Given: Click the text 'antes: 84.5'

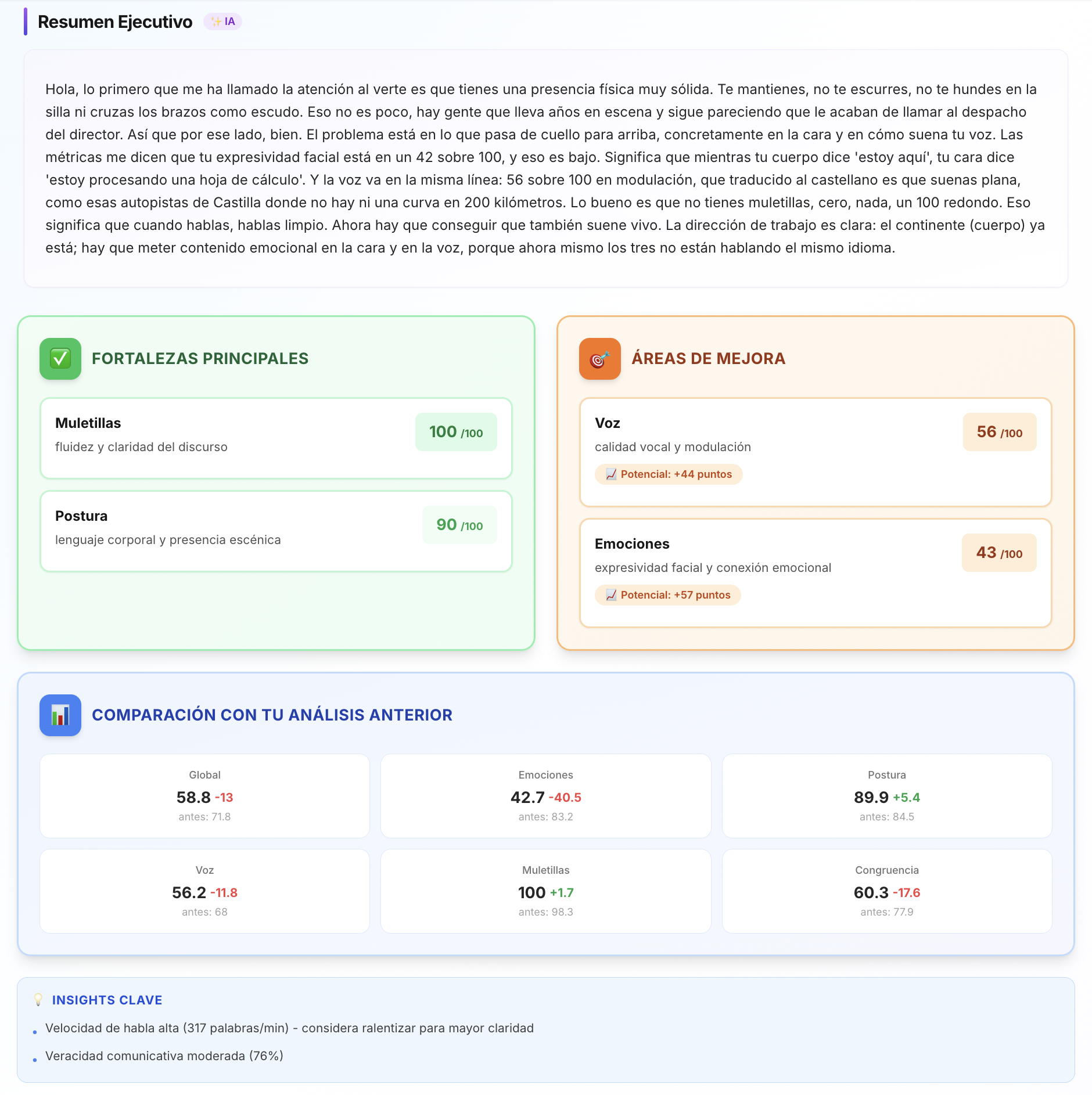Looking at the screenshot, I should pyautogui.click(x=887, y=817).
